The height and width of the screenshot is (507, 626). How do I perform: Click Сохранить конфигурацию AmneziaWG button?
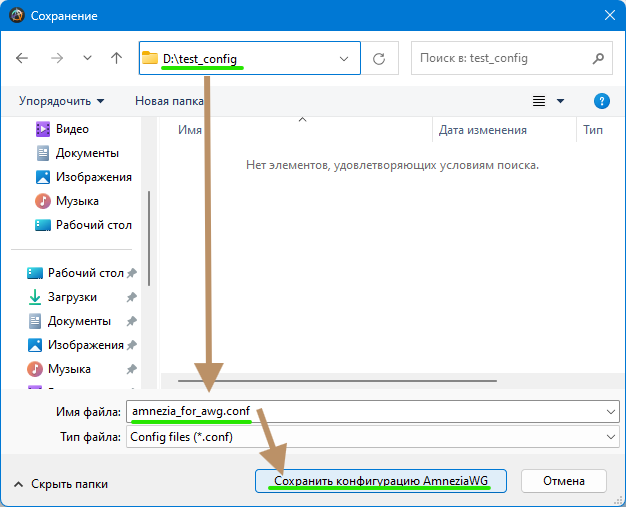tap(380, 481)
